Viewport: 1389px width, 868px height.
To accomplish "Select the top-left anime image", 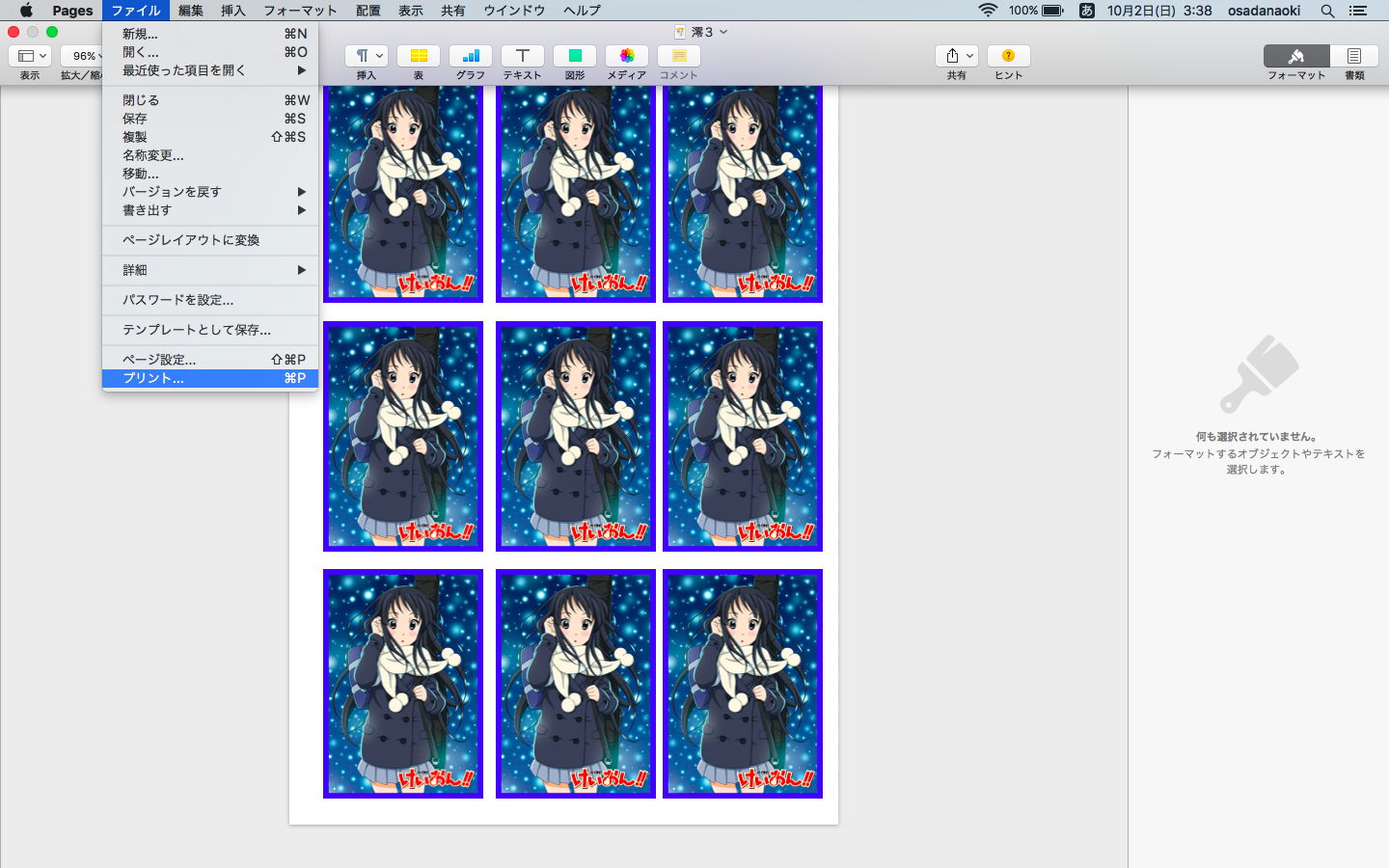I will [x=403, y=193].
